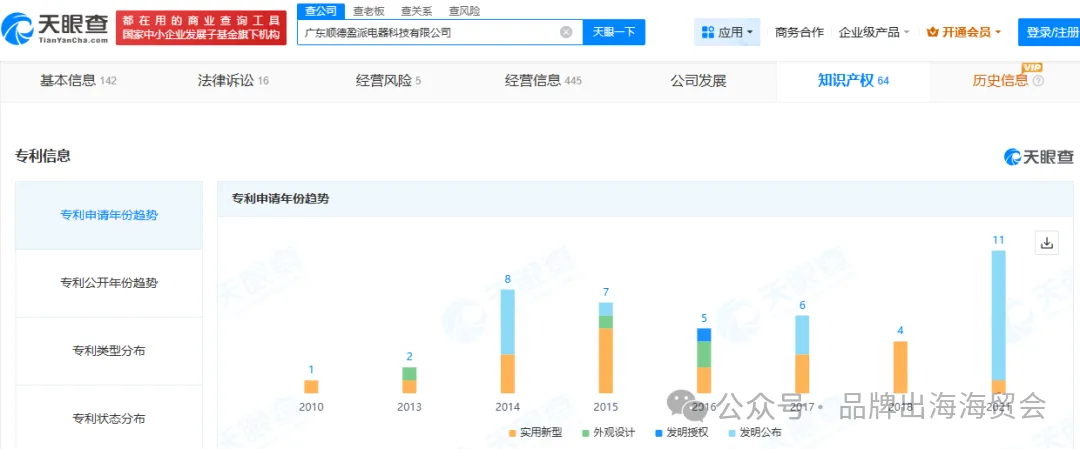Open the 经营信息 tab
This screenshot has height=449, width=1080.
[x=543, y=81]
